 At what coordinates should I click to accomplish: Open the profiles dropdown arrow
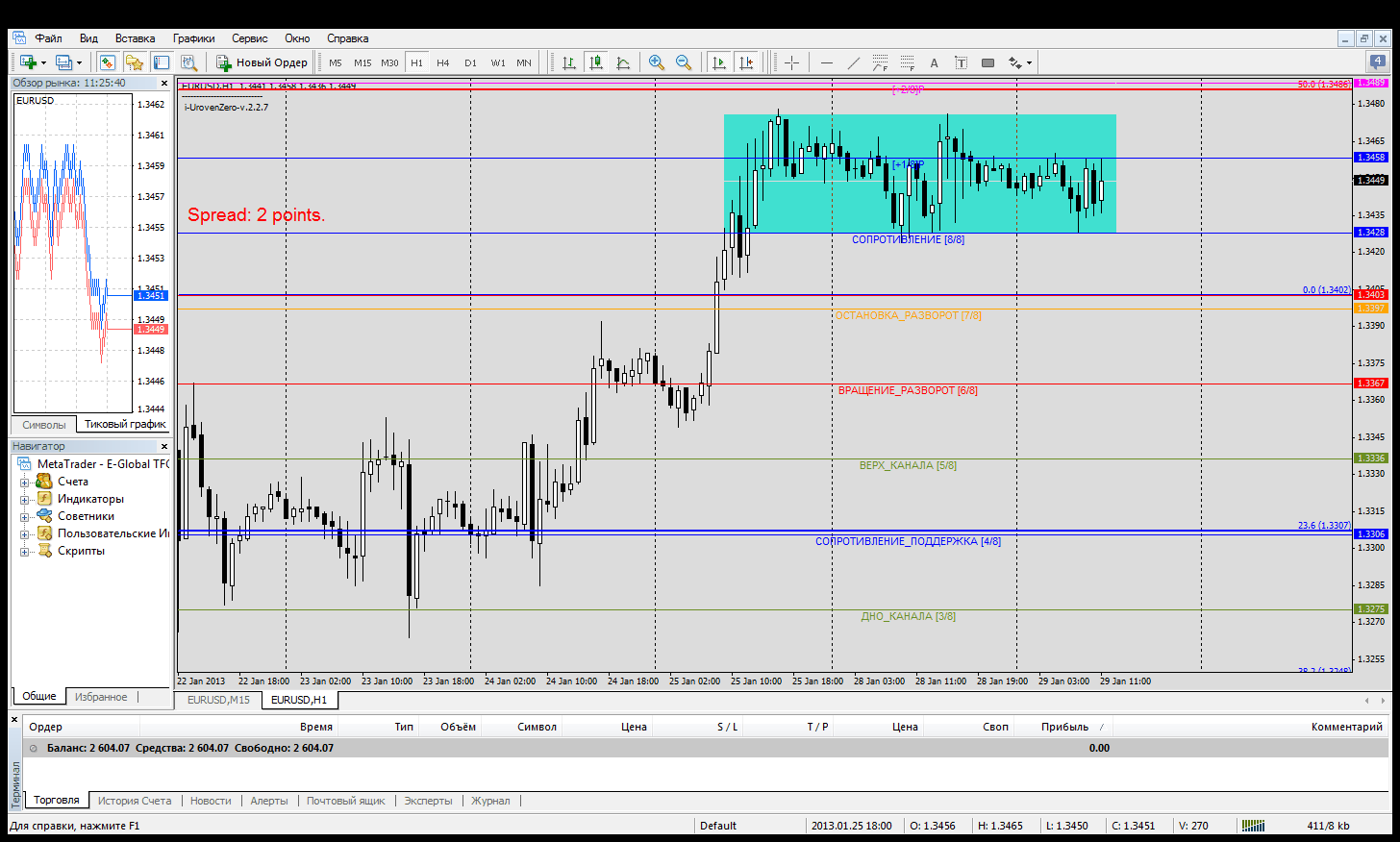[79, 62]
